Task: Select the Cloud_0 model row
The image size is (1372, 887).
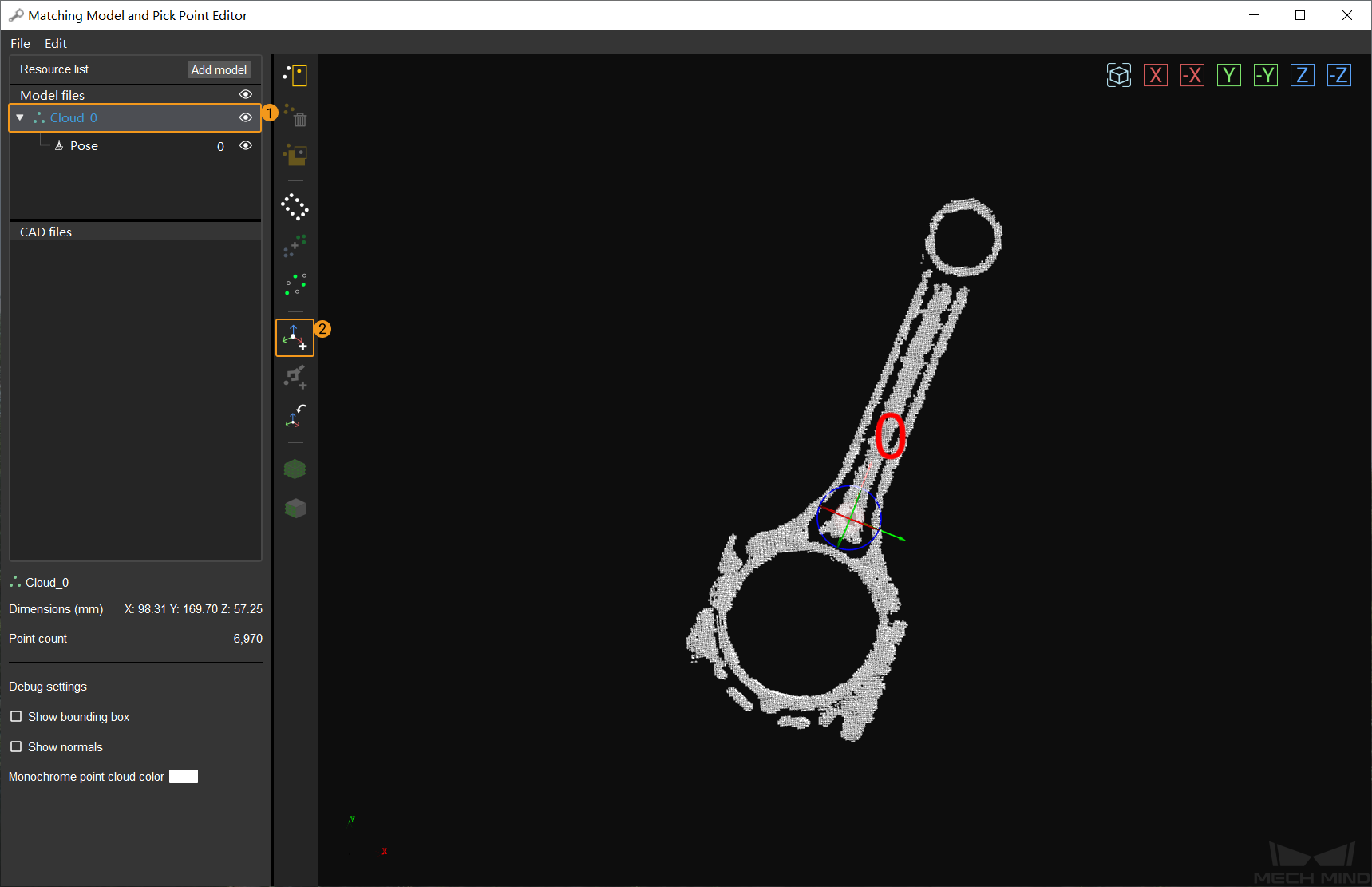Action: [135, 117]
